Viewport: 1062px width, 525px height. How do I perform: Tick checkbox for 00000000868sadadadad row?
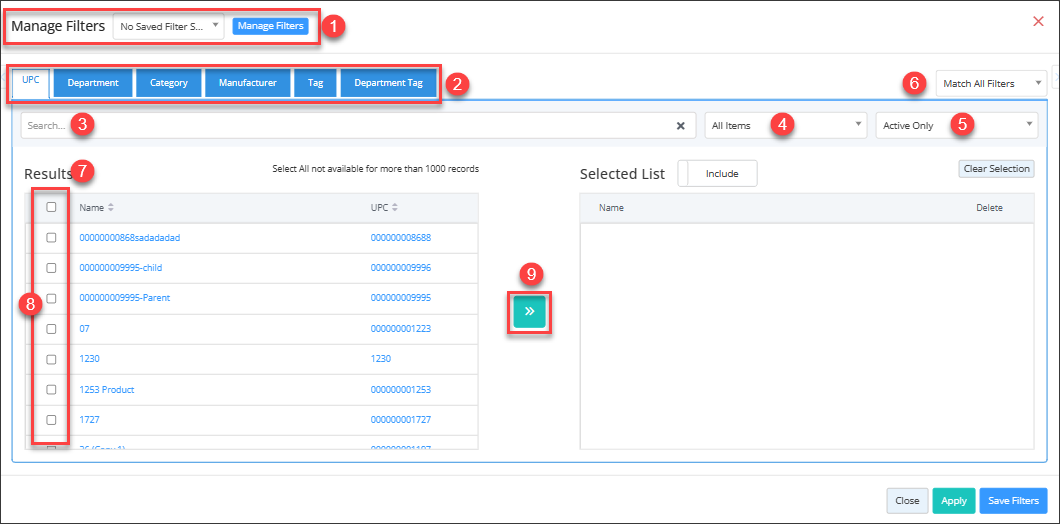coord(51,238)
